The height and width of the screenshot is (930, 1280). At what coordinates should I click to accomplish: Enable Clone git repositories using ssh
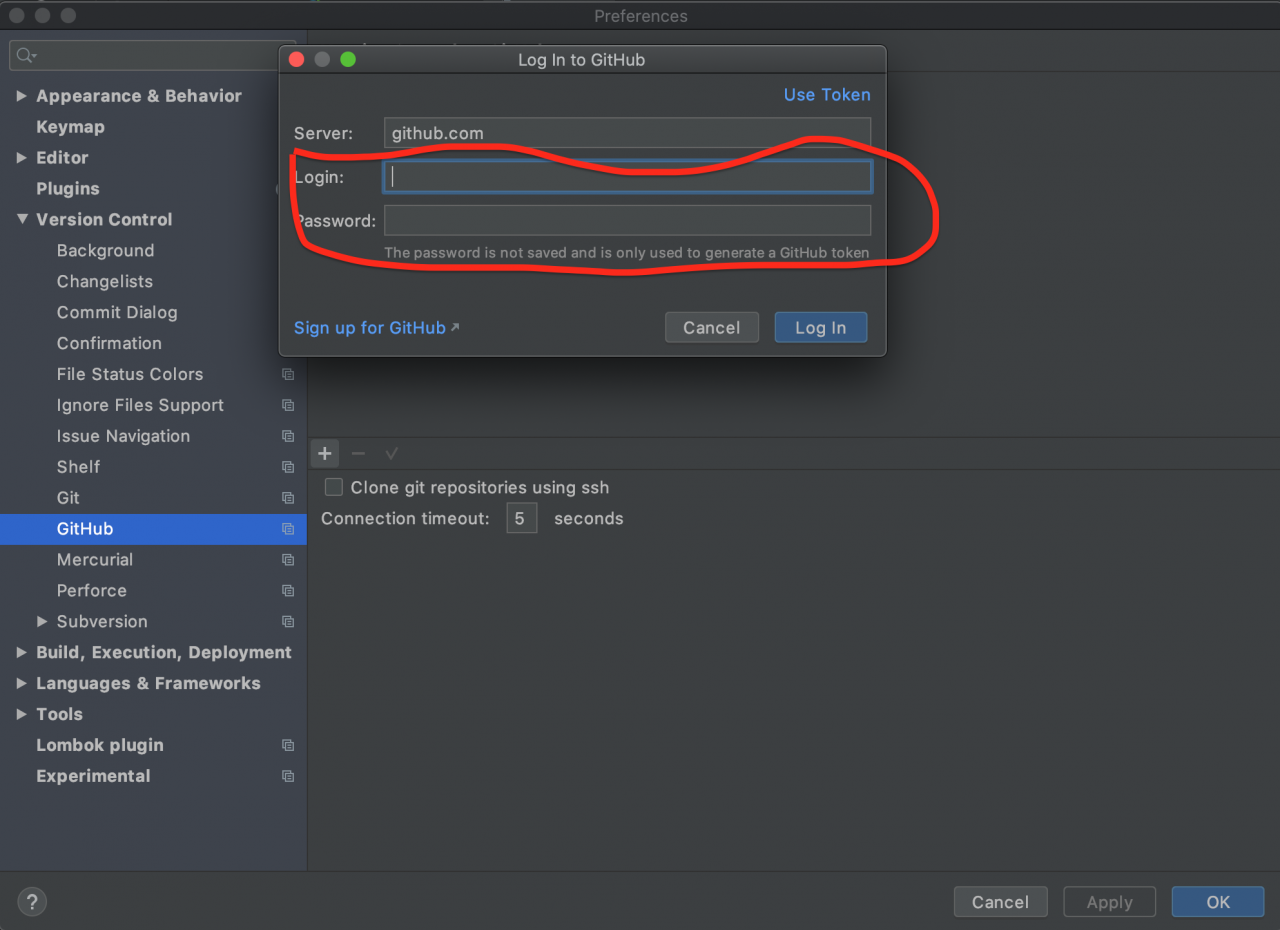(x=334, y=487)
